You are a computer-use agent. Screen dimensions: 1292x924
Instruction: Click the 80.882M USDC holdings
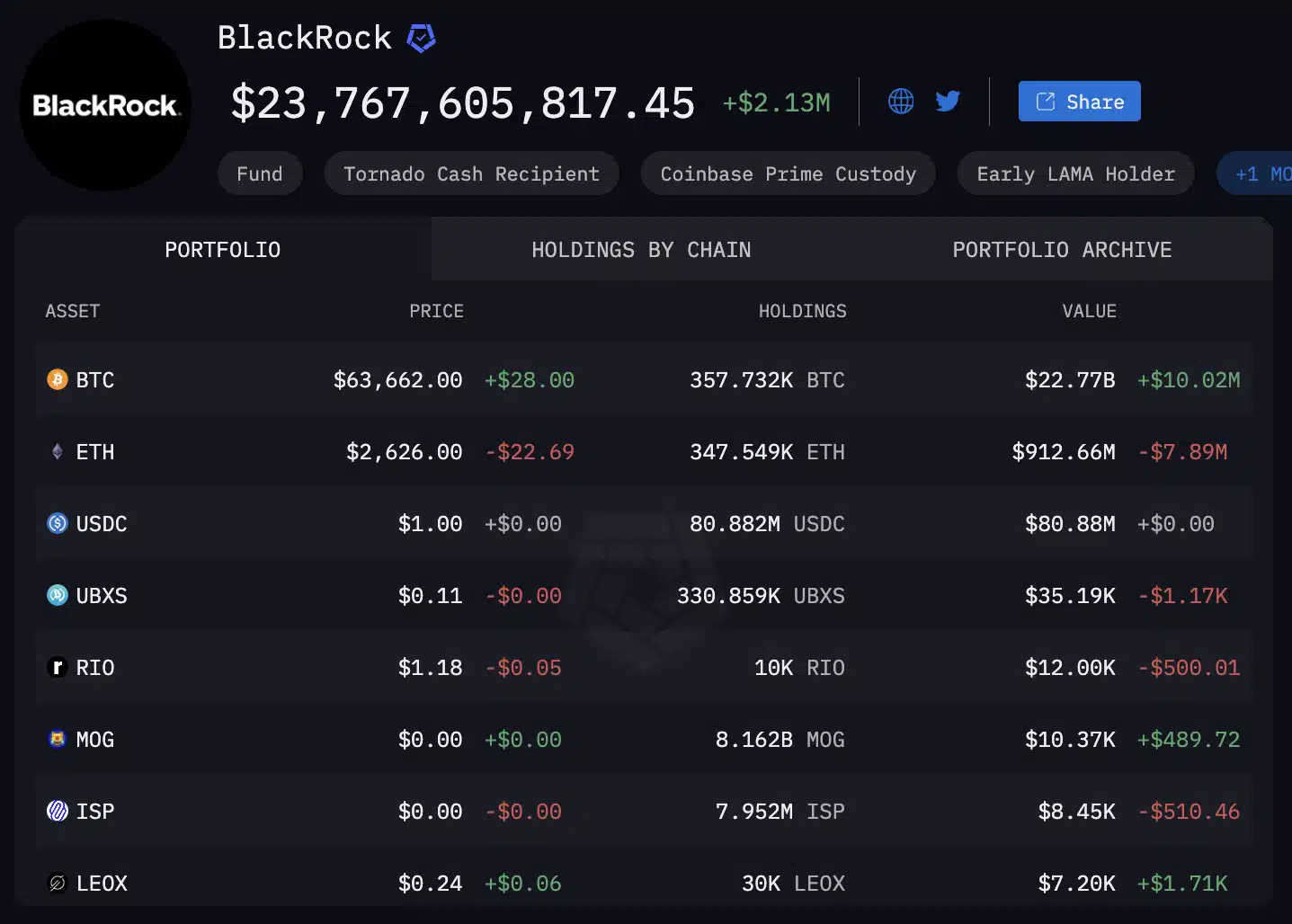click(x=767, y=524)
